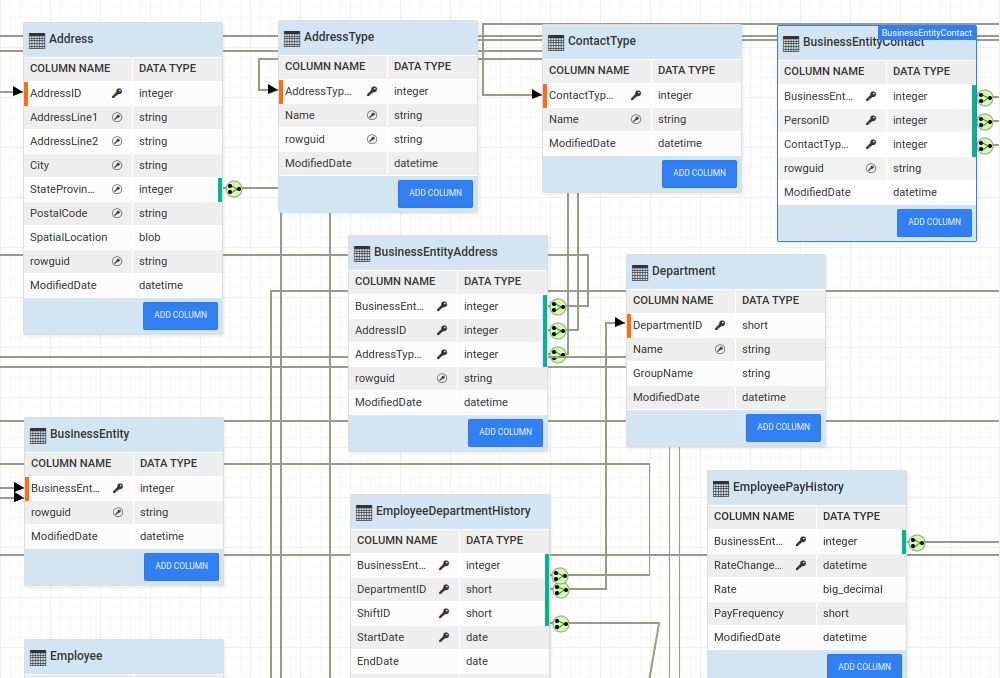Click the key icon beside AddressID in Address

click(x=117, y=93)
